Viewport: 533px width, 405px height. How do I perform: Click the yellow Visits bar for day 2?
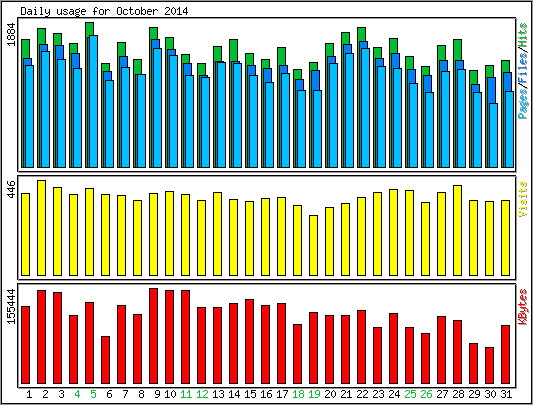click(41, 228)
